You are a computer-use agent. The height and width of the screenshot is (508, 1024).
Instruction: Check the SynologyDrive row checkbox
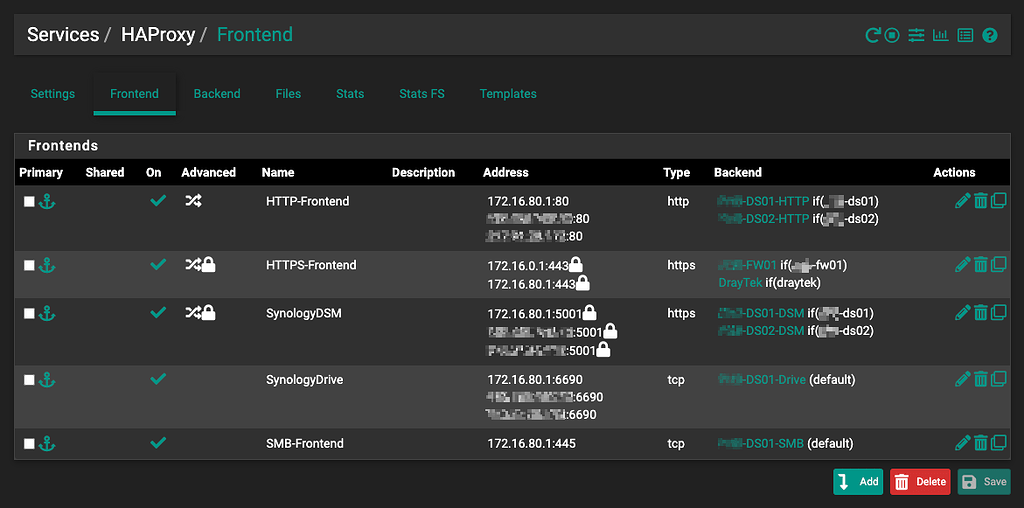tap(29, 379)
